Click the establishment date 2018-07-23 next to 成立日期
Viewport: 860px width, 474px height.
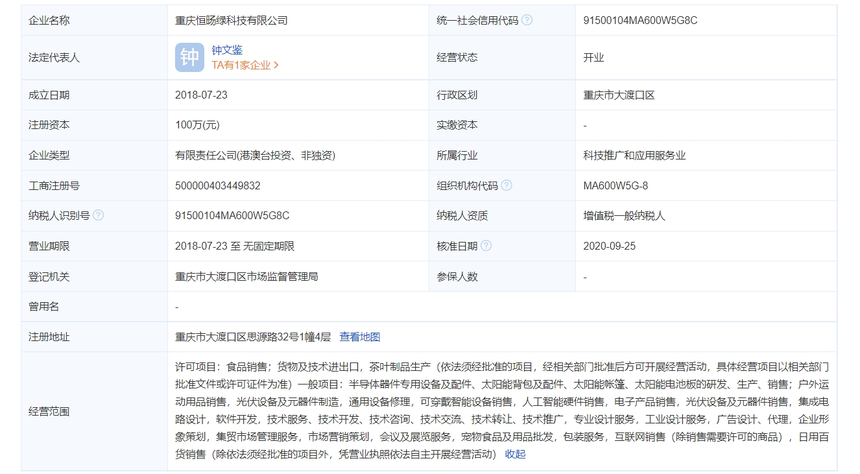click(201, 95)
